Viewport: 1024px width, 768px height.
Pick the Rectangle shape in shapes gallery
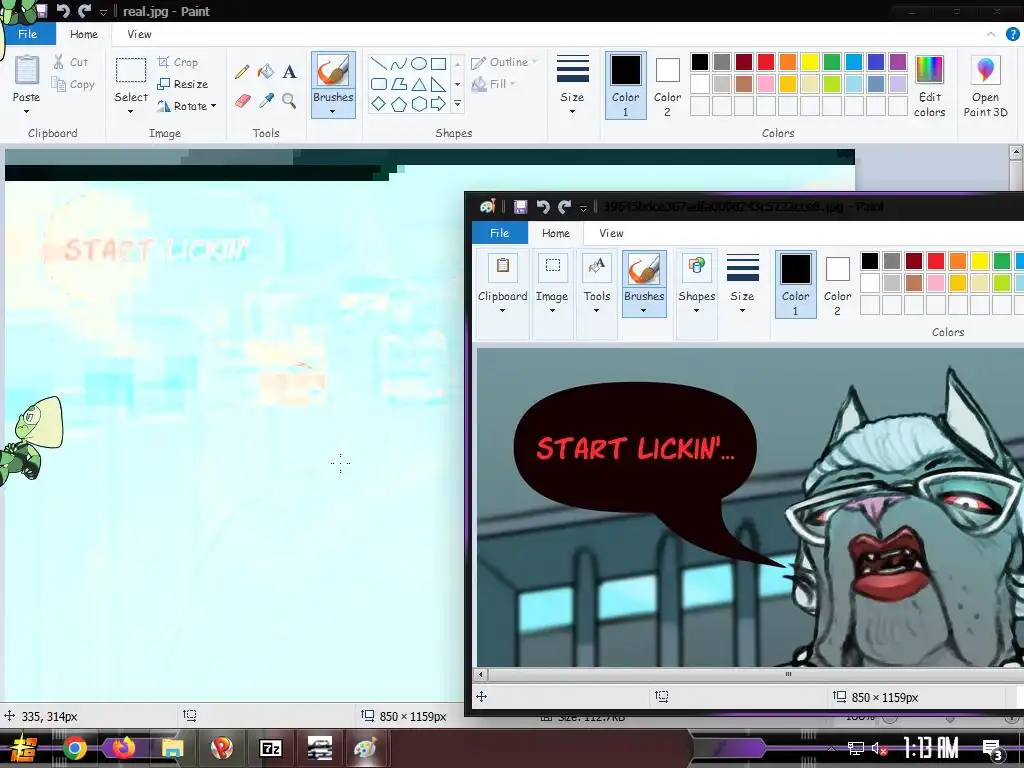coord(438,63)
